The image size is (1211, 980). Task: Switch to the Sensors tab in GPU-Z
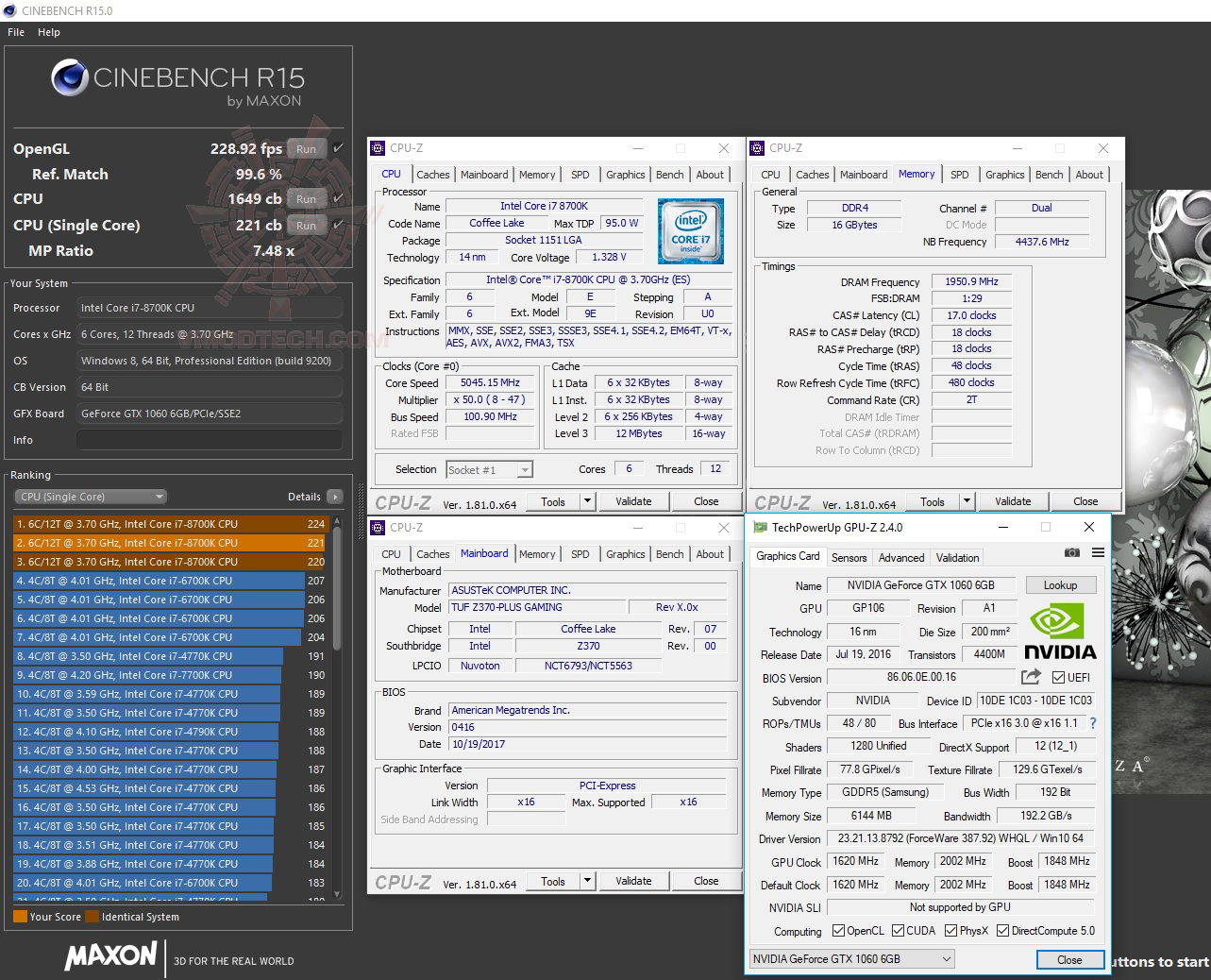(849, 557)
